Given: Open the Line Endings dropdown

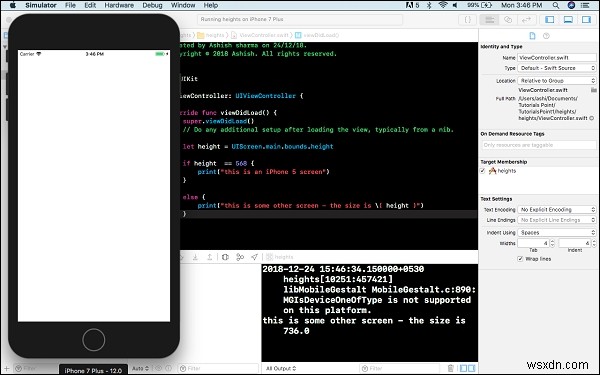Looking at the screenshot, I should [556, 220].
